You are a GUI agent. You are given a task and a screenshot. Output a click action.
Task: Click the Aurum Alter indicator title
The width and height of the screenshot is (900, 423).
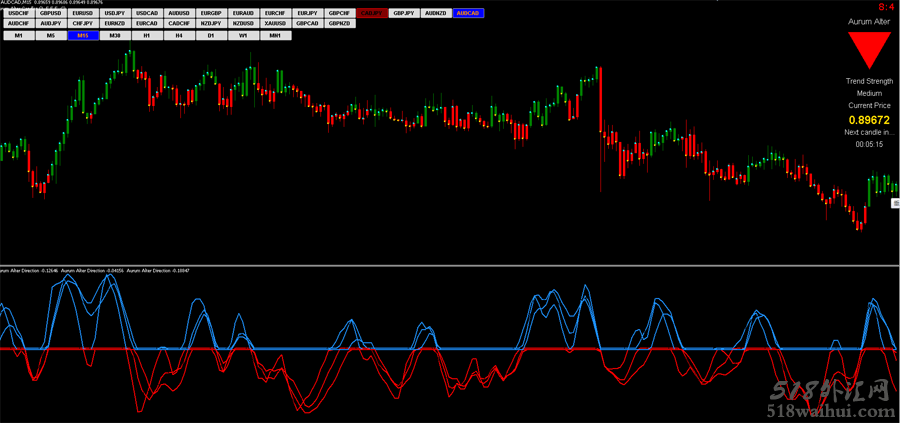click(x=868, y=19)
